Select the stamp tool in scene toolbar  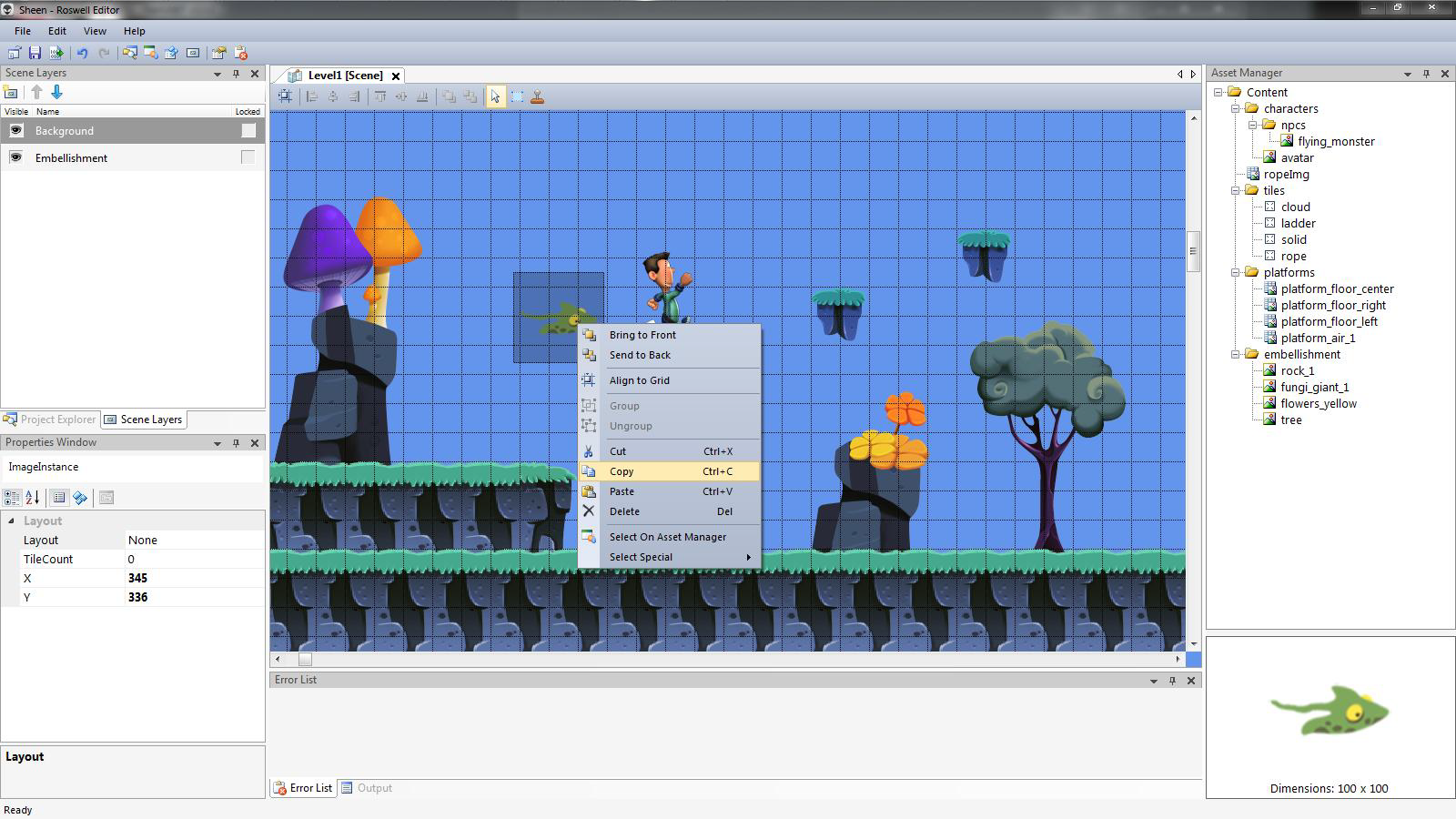[x=538, y=96]
